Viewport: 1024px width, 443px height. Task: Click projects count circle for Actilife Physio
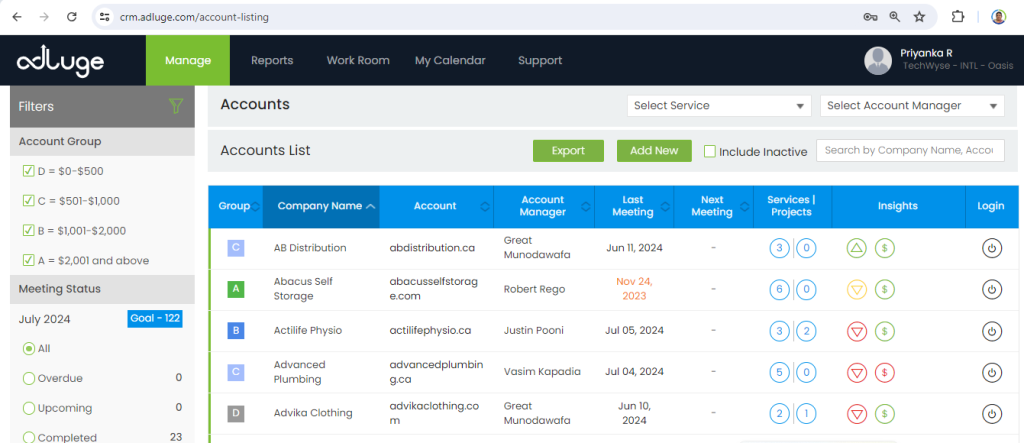click(806, 331)
